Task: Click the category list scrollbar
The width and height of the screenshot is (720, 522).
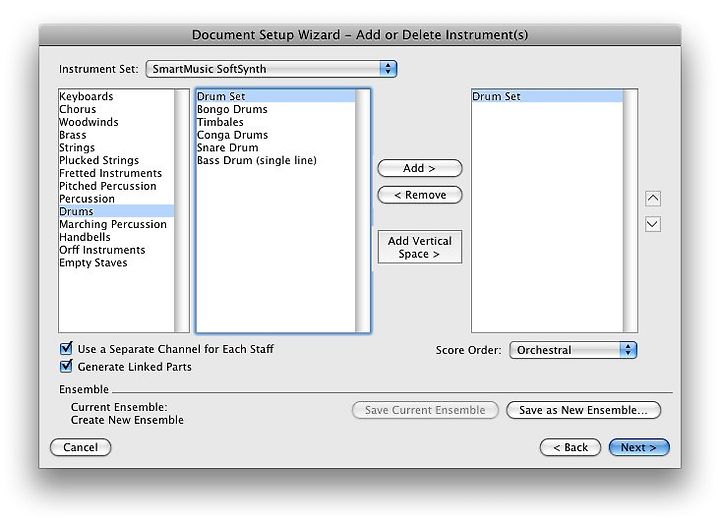Action: point(182,211)
